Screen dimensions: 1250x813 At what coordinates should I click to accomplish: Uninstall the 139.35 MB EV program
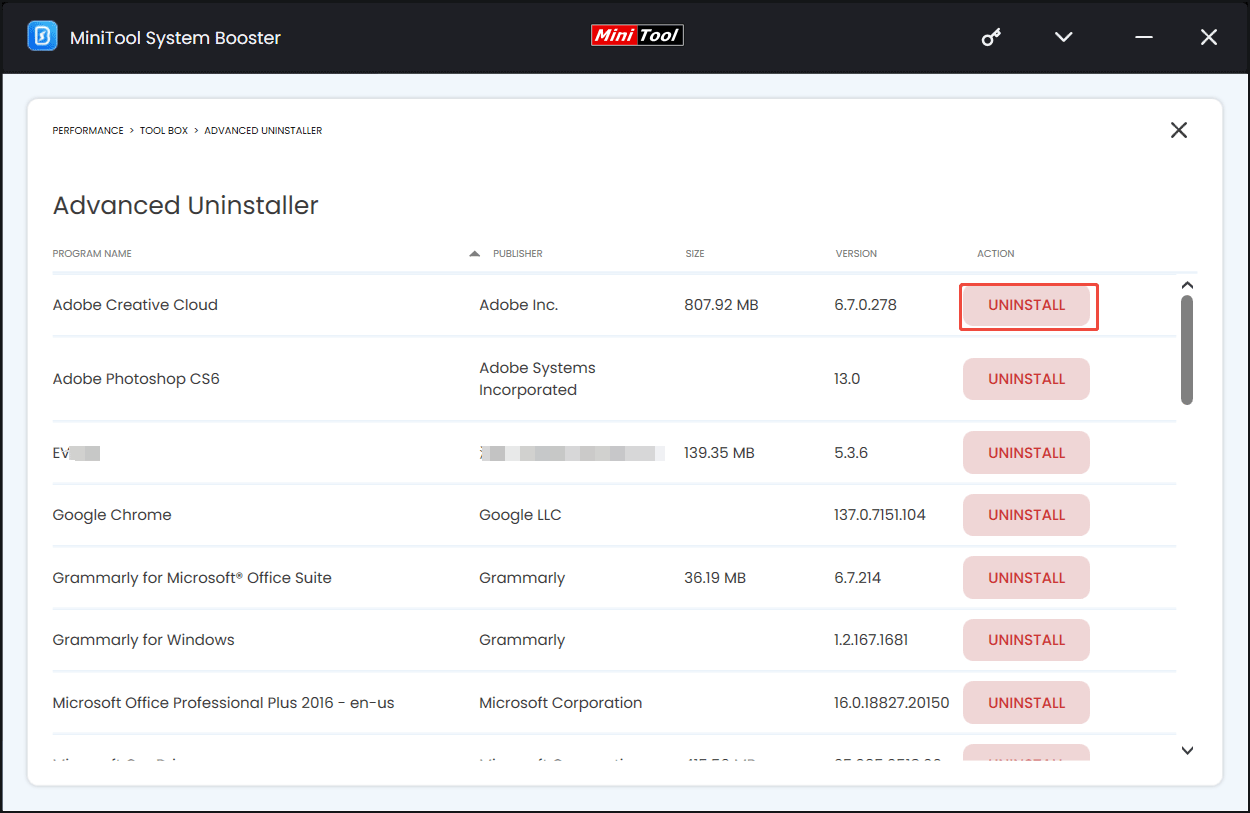pyautogui.click(x=1026, y=453)
